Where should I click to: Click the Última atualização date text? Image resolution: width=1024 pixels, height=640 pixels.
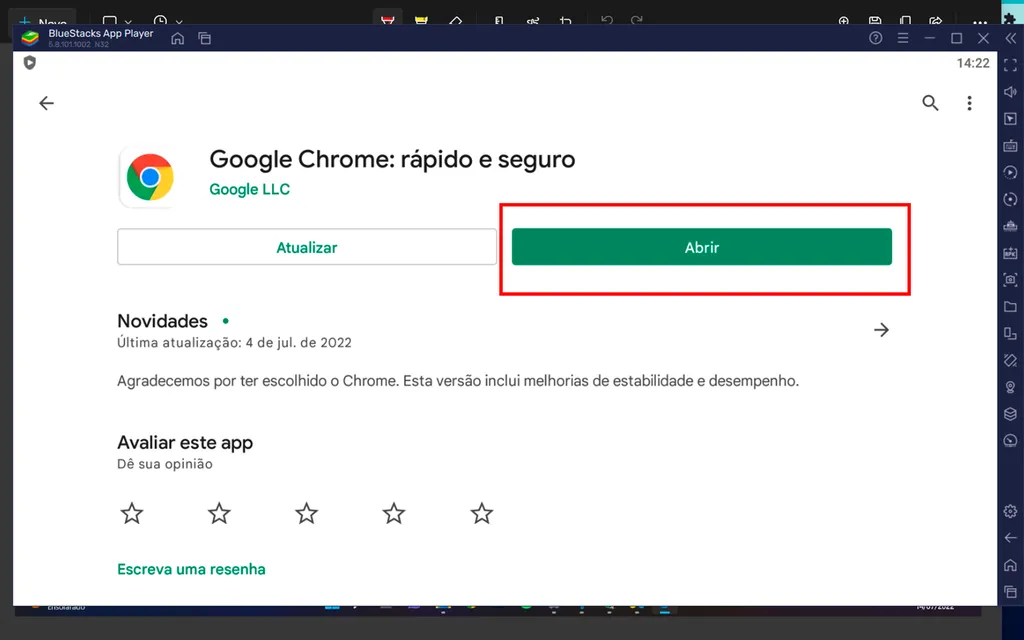234,343
